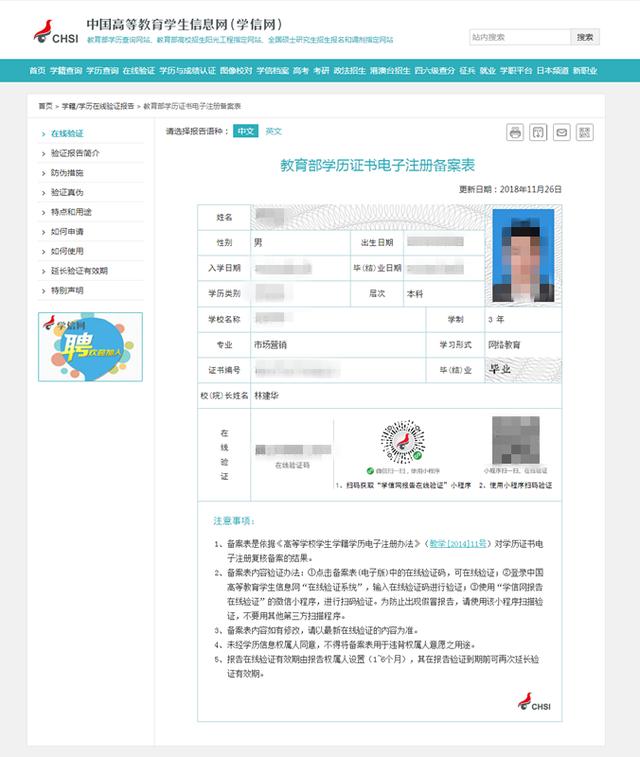Open the 教学[2014]11号 link
This screenshot has height=757, width=640.
tap(457, 542)
